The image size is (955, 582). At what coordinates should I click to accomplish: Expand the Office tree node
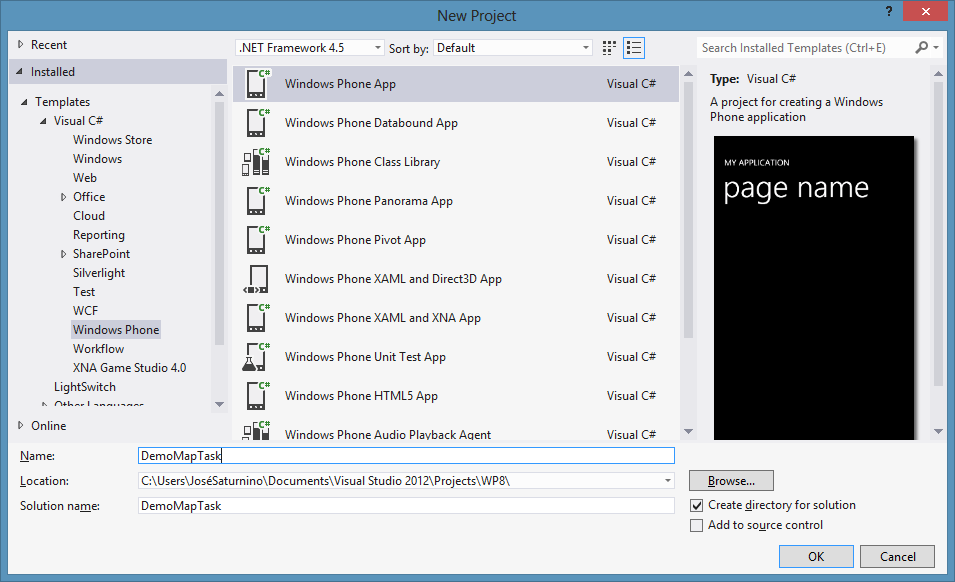coord(64,197)
